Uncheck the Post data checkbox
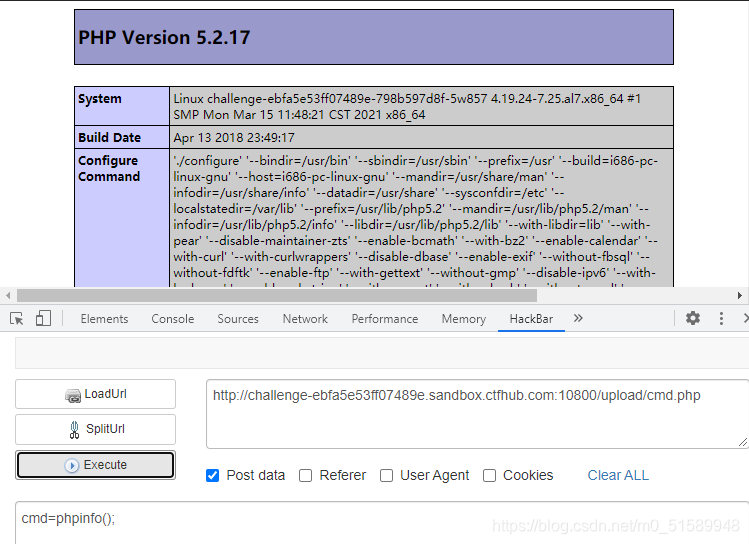 pos(213,475)
